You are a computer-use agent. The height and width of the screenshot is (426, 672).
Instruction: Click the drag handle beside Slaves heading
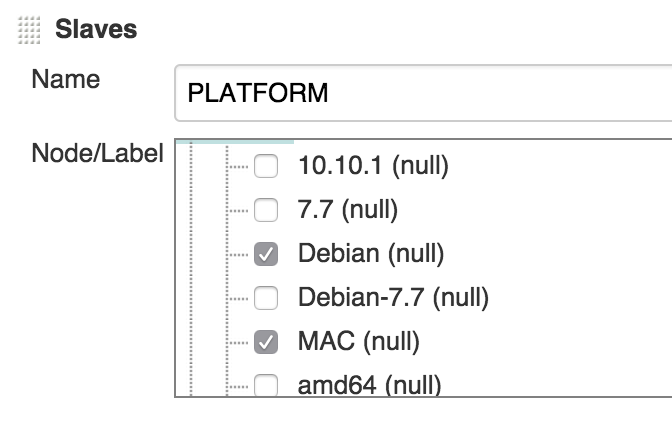(30, 31)
